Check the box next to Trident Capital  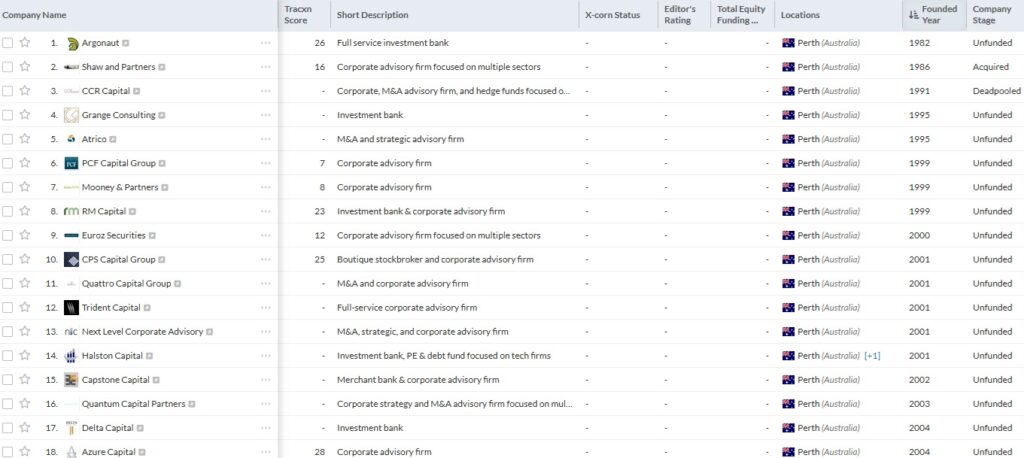coord(8,308)
